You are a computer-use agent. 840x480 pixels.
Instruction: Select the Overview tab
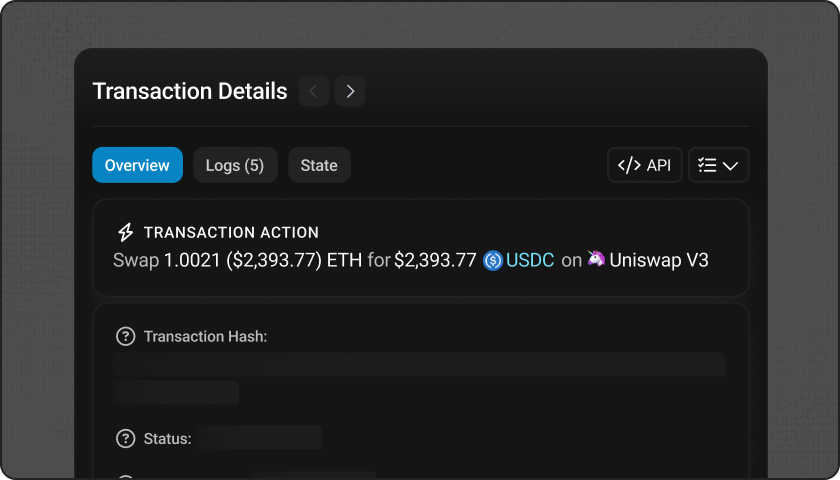click(137, 165)
